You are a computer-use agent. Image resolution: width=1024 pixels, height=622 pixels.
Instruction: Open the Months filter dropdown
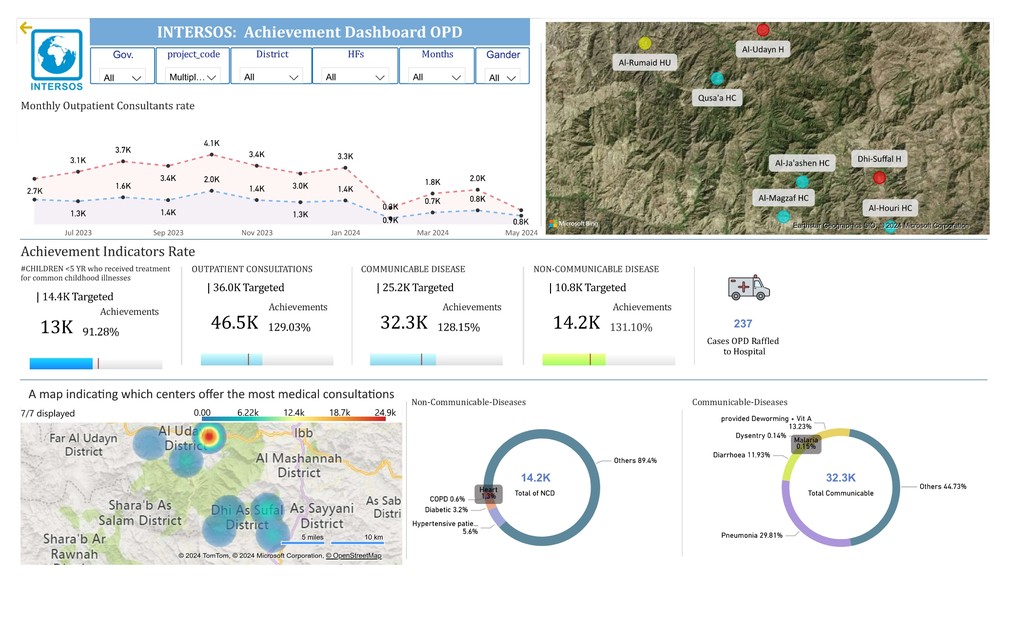pyautogui.click(x=437, y=77)
